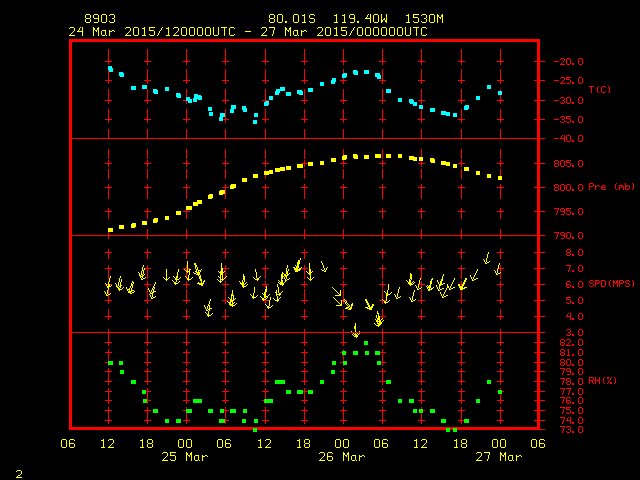
Task: Click the station ID 8903 label
Action: click(x=100, y=19)
